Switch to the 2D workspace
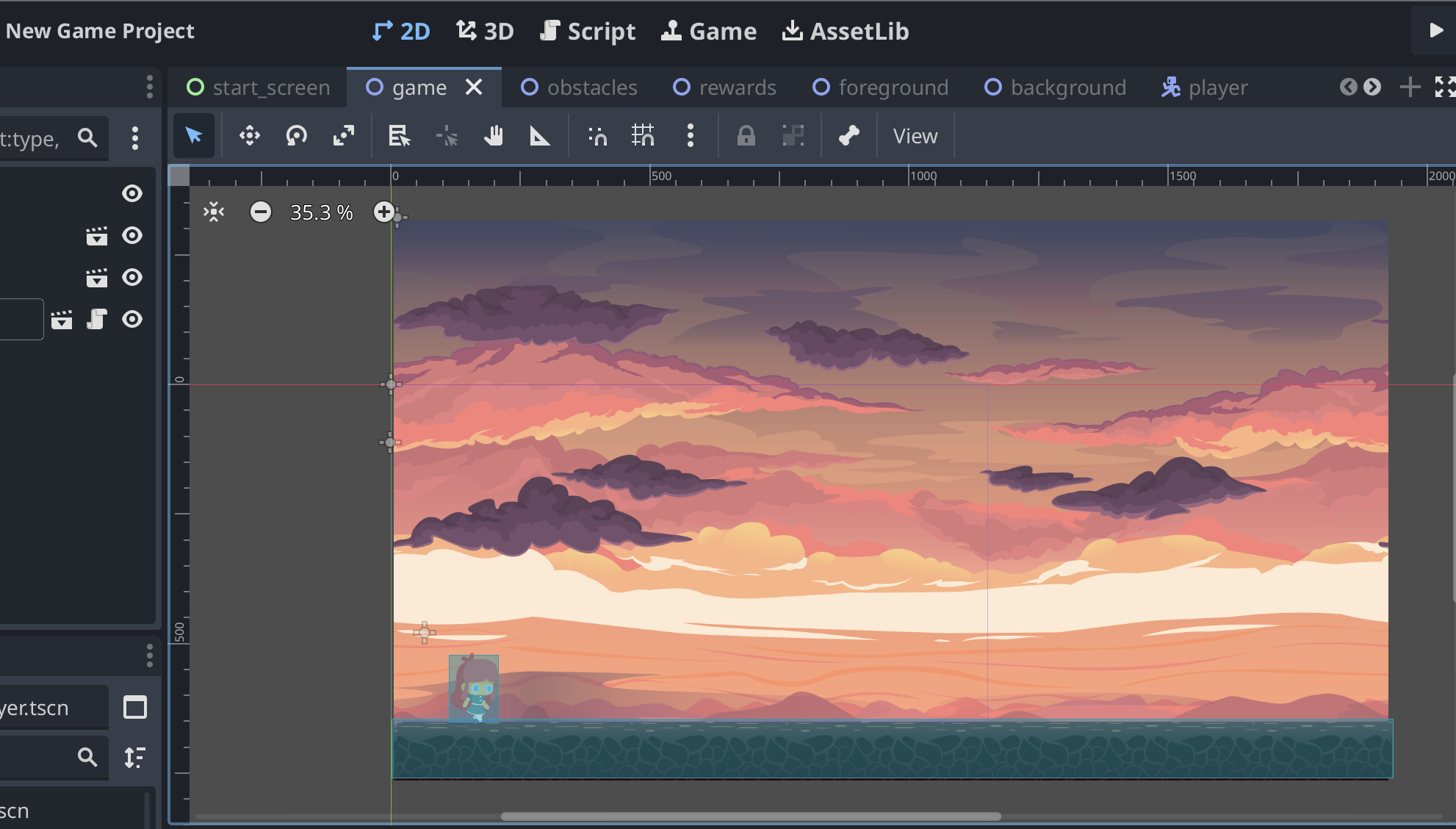This screenshot has height=829, width=1456. tap(401, 31)
